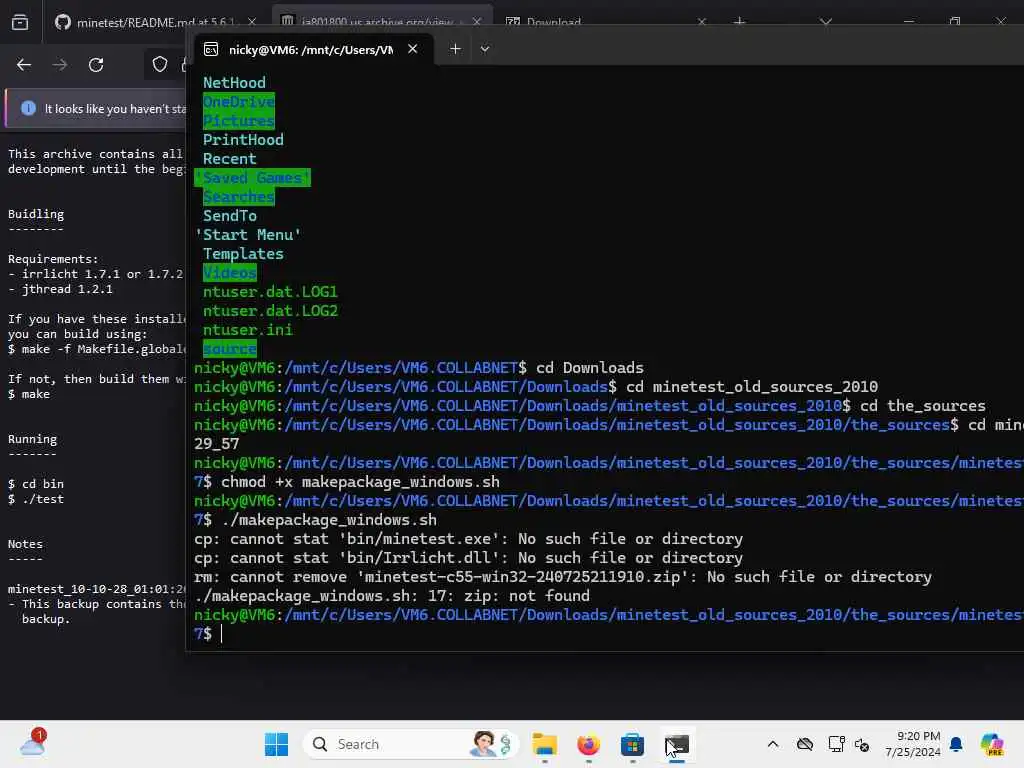The width and height of the screenshot is (1024, 768).
Task: Click the 'cd Downloads' command text
Action: [x=590, y=368]
